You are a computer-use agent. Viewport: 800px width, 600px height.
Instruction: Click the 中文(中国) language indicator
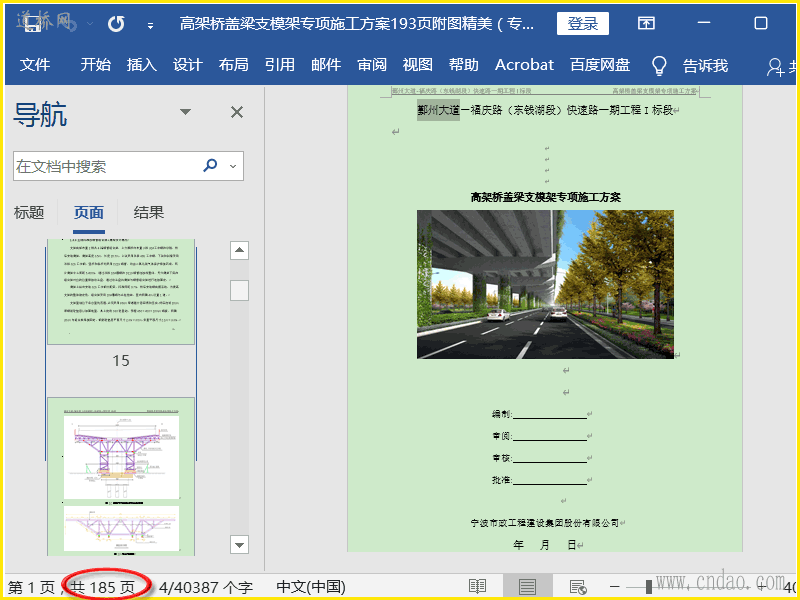pos(311,587)
